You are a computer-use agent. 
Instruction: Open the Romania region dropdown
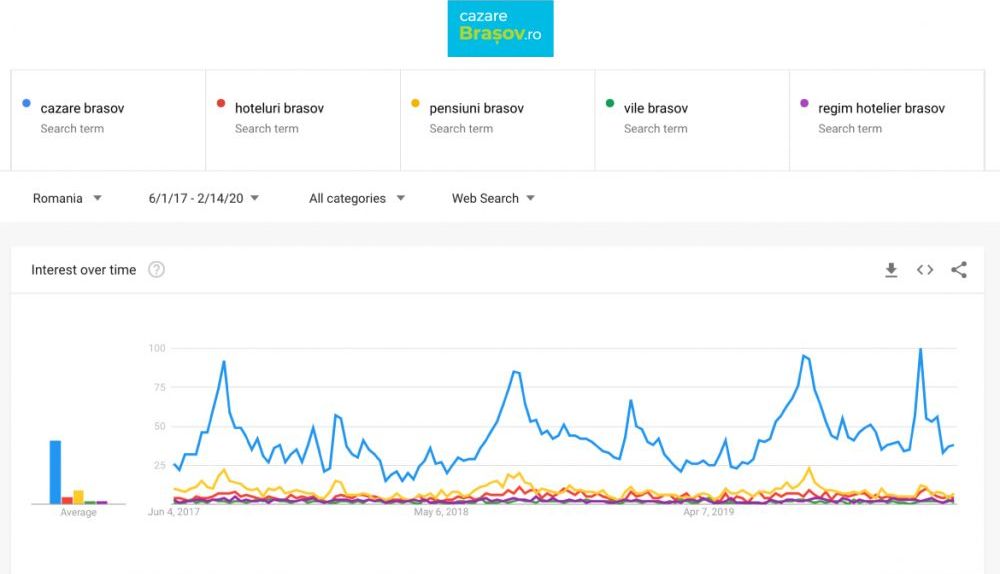[67, 198]
